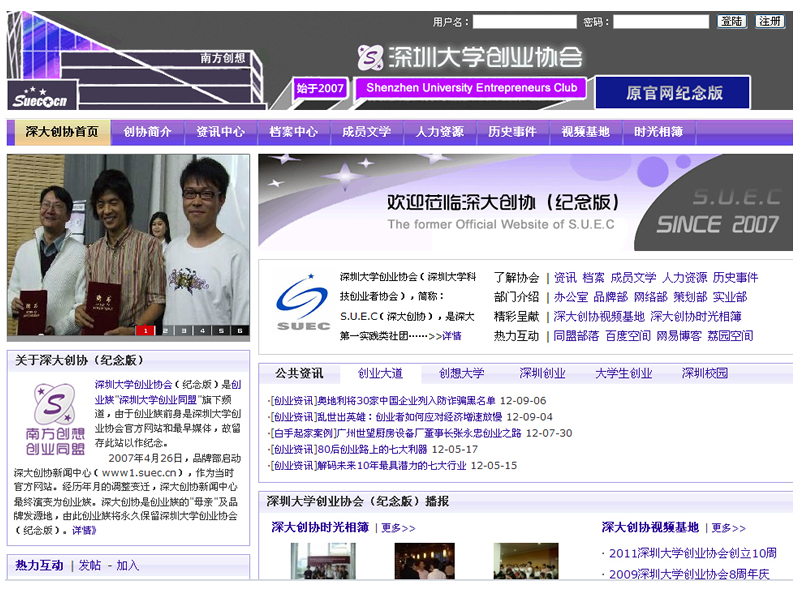This screenshot has height=600, width=800.
Task: Open first album thumbnail under 时光相簿
Action: 323,561
